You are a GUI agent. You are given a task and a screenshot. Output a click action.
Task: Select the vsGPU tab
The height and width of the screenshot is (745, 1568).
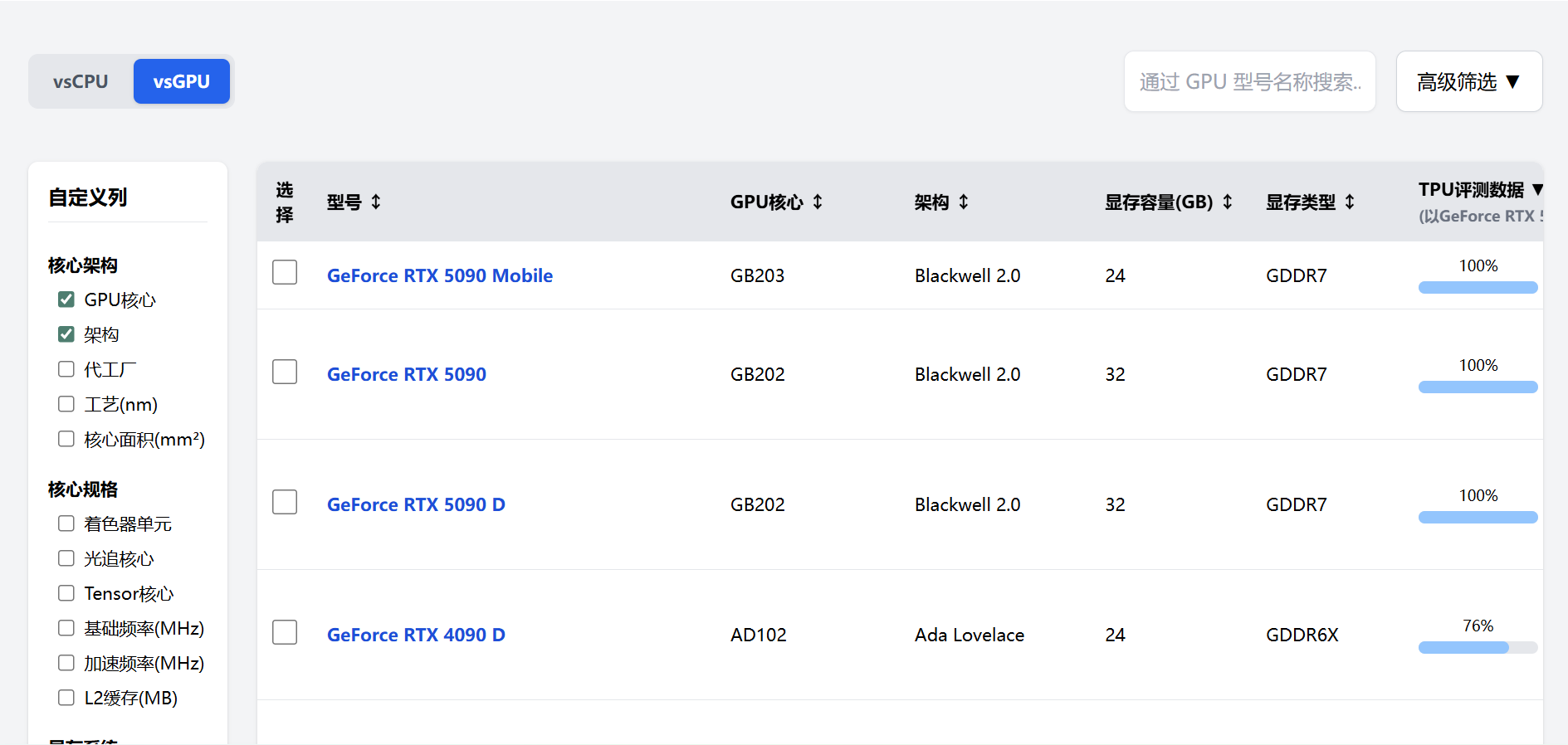(x=181, y=81)
